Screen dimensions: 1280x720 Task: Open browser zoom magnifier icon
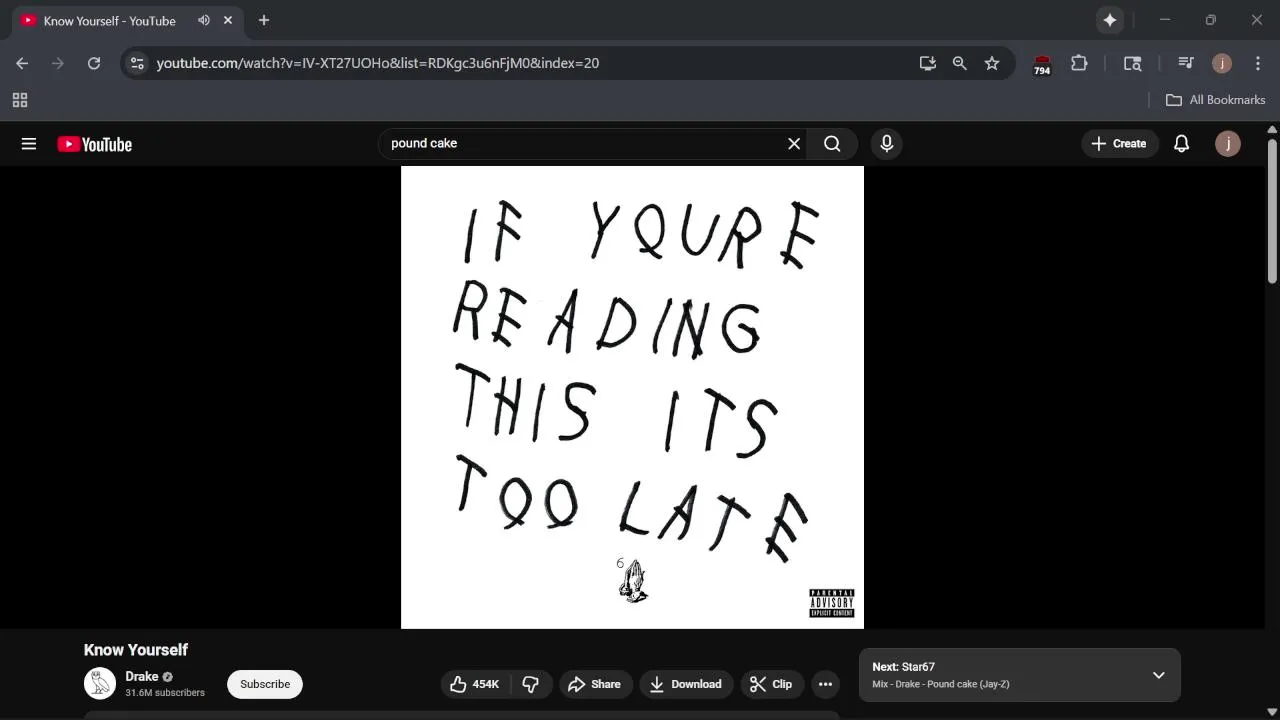coord(960,63)
